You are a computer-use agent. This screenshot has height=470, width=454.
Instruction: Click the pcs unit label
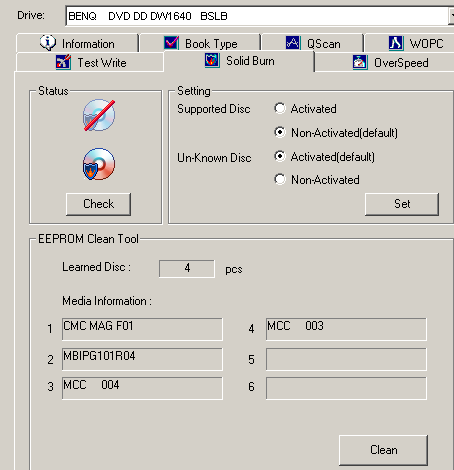[234, 269]
